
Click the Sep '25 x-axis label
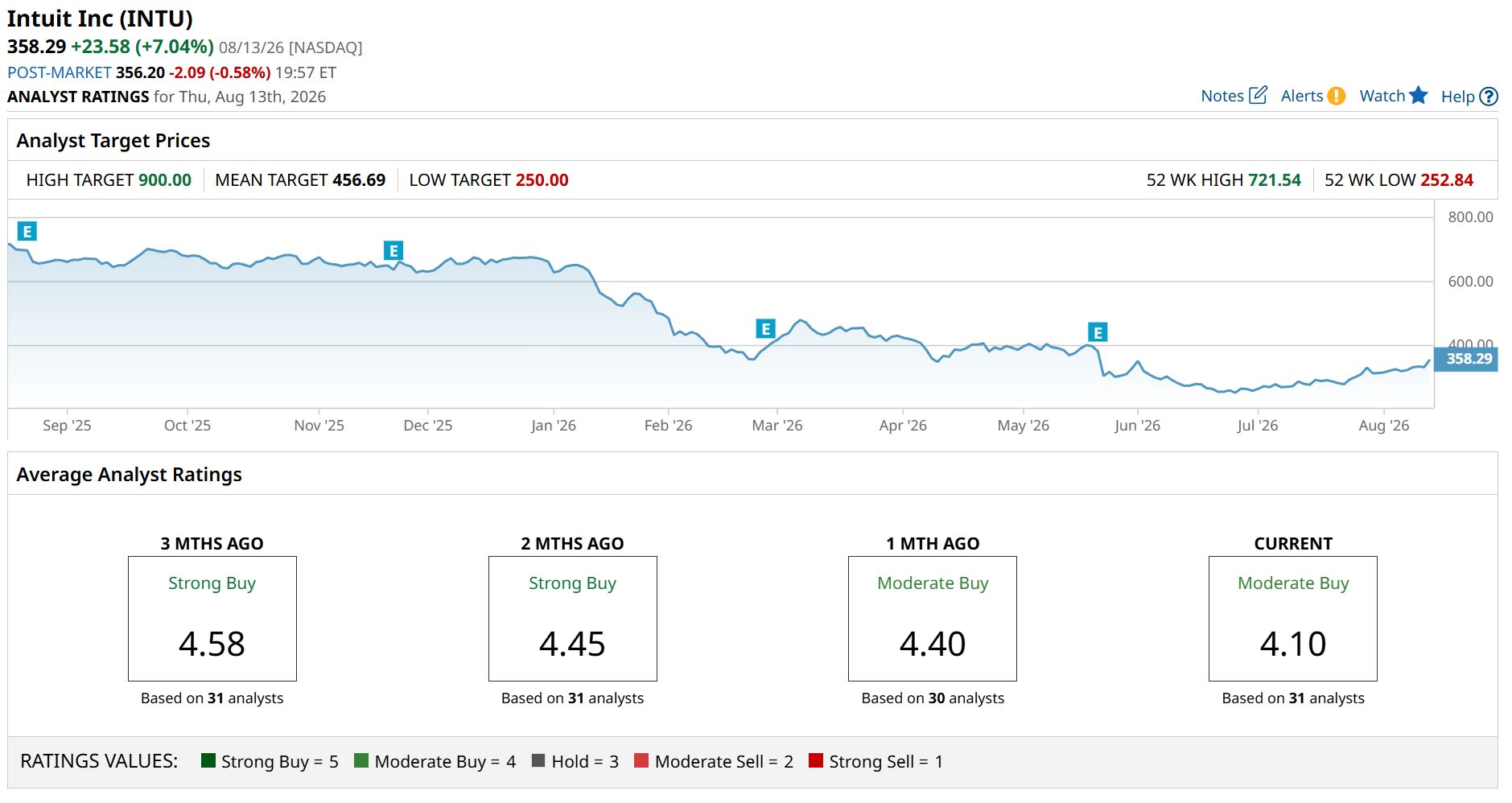[x=67, y=426]
